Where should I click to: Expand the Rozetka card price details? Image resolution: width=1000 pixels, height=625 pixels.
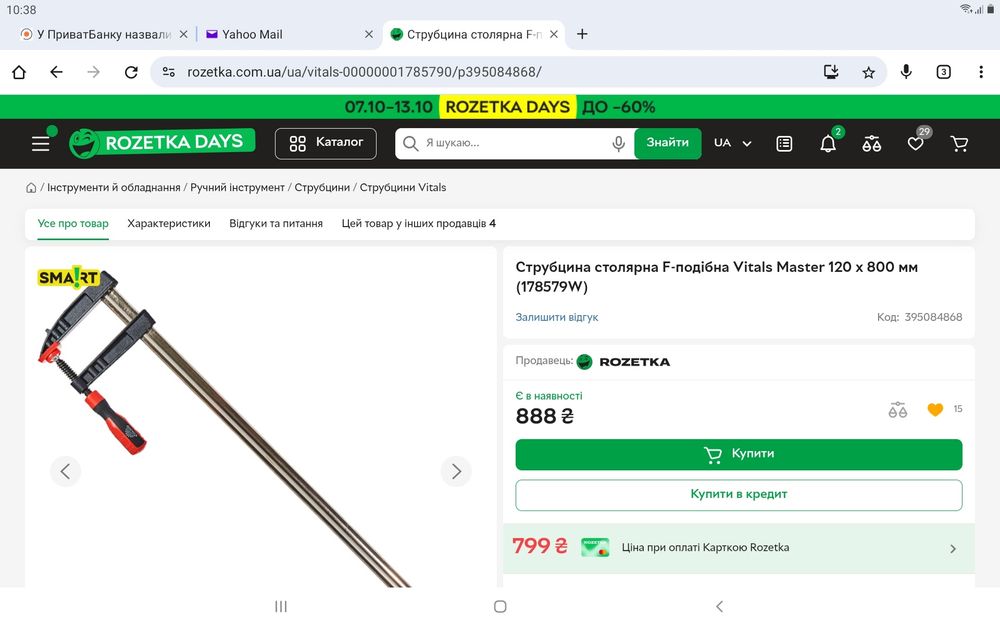point(952,548)
